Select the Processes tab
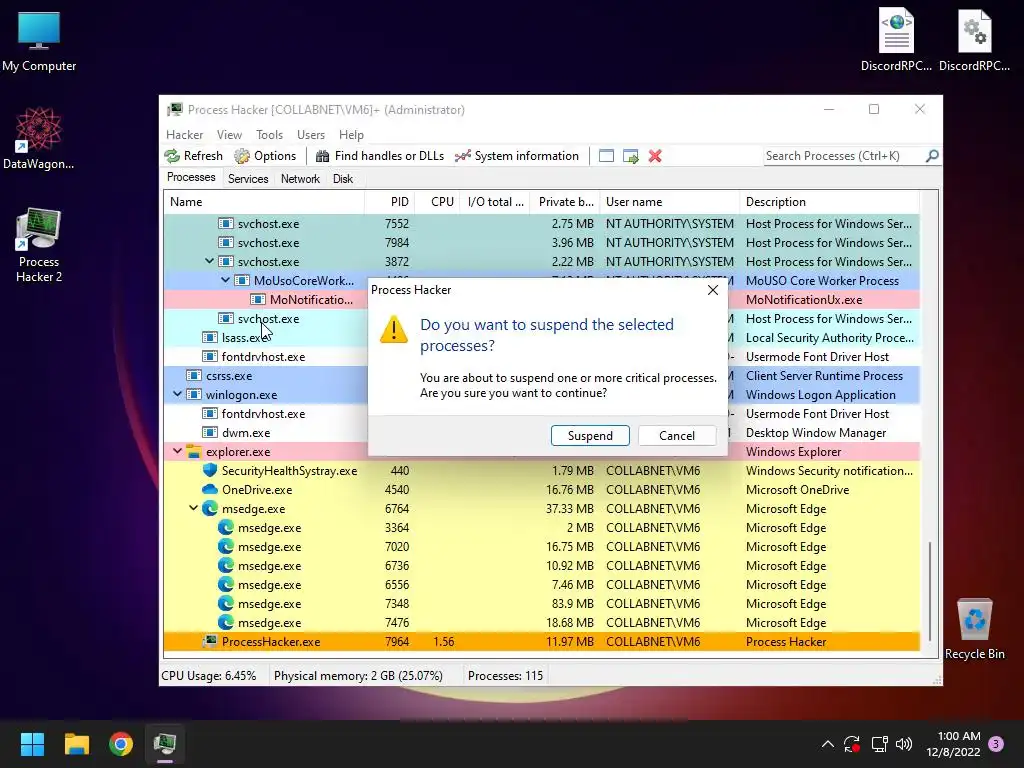The height and width of the screenshot is (768, 1024). [191, 178]
